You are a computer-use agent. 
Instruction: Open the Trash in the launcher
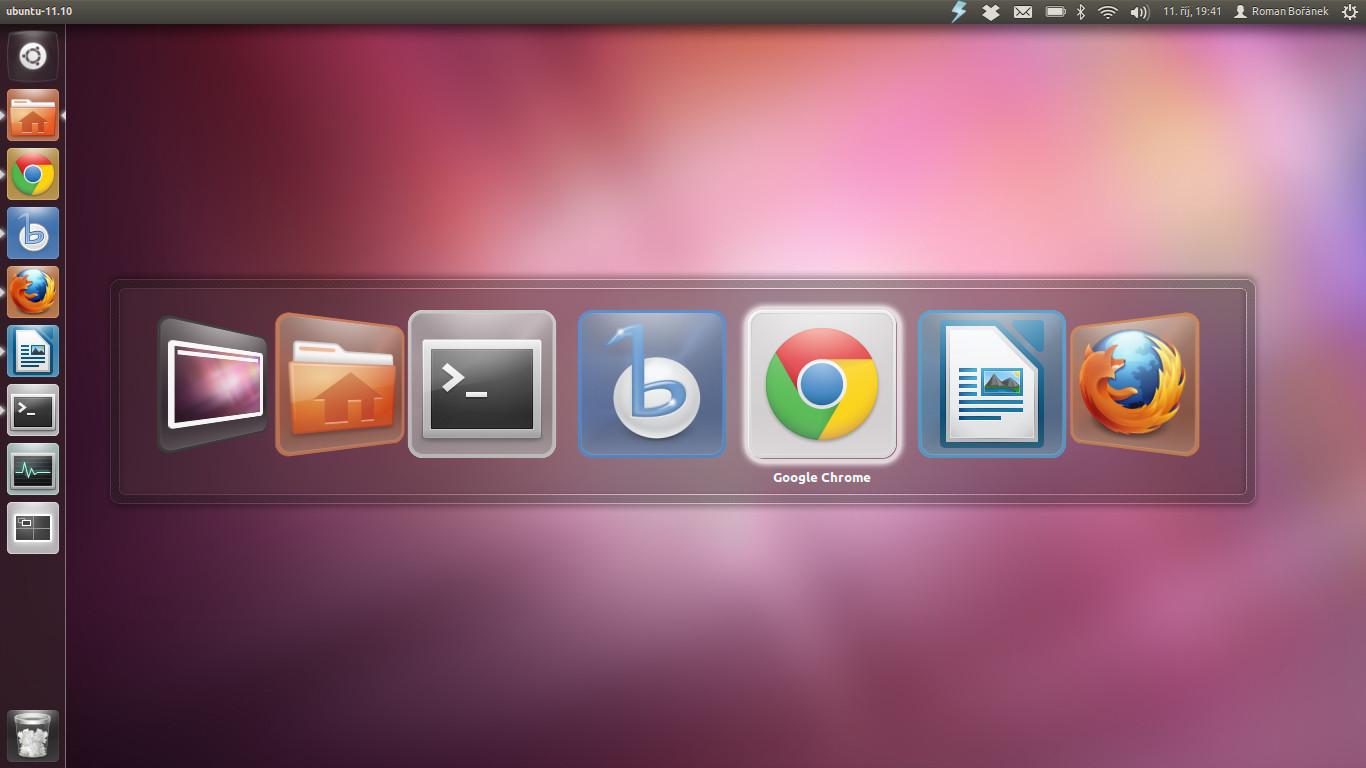tap(33, 736)
